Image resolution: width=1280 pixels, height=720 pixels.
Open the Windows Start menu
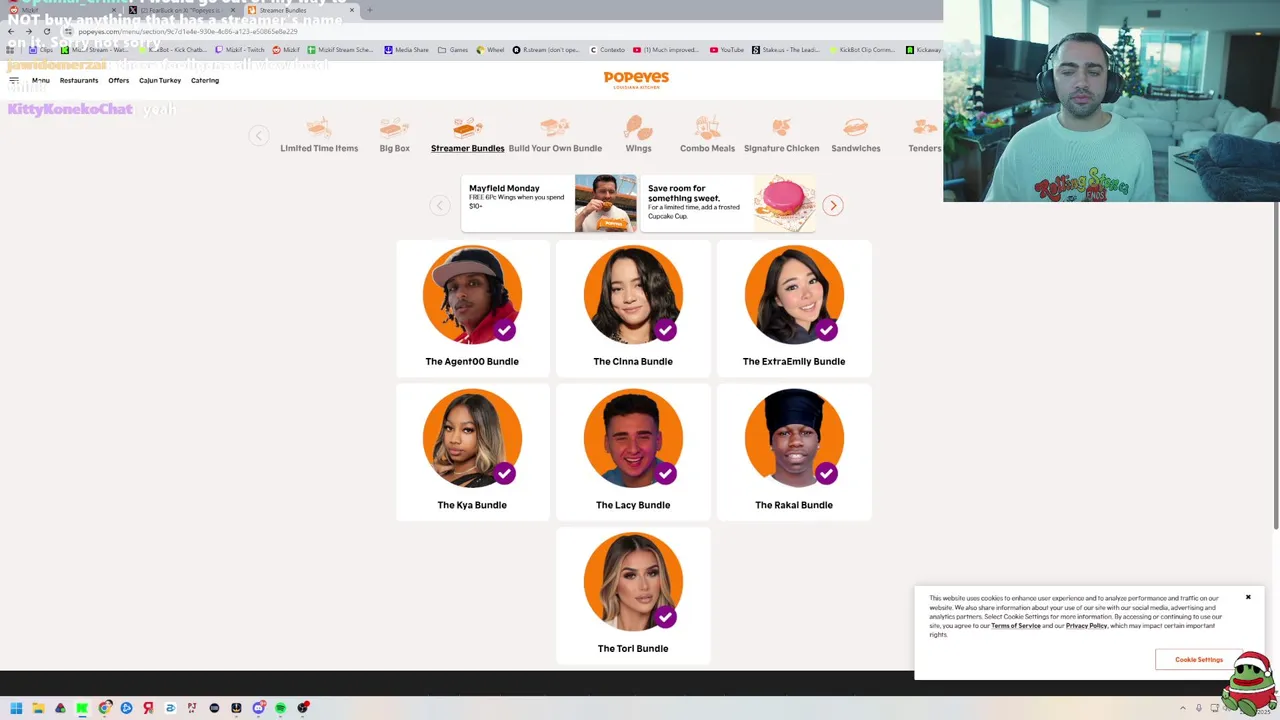click(x=16, y=708)
